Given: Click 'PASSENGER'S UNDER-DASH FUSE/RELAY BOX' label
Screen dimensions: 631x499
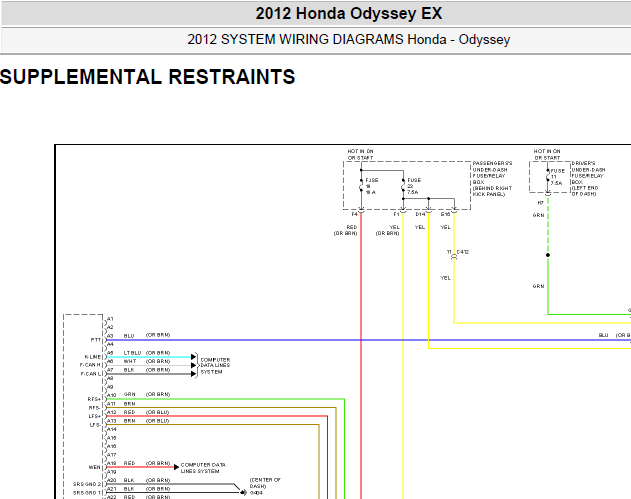Looking at the screenshot, I should click(x=492, y=179).
